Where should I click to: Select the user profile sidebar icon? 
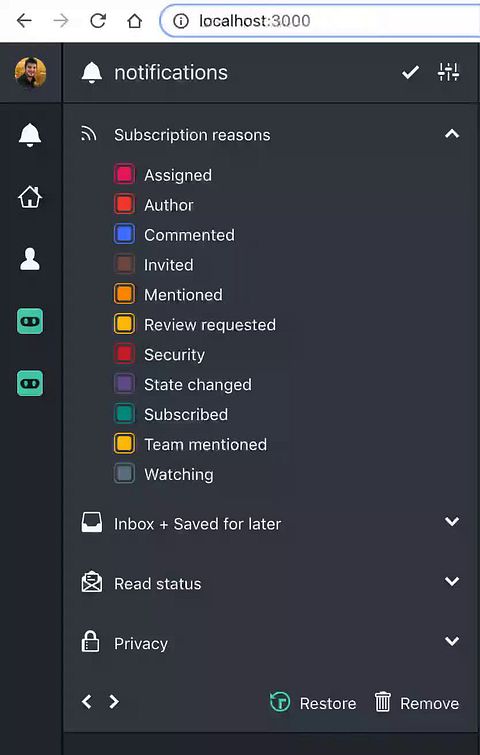pos(30,259)
